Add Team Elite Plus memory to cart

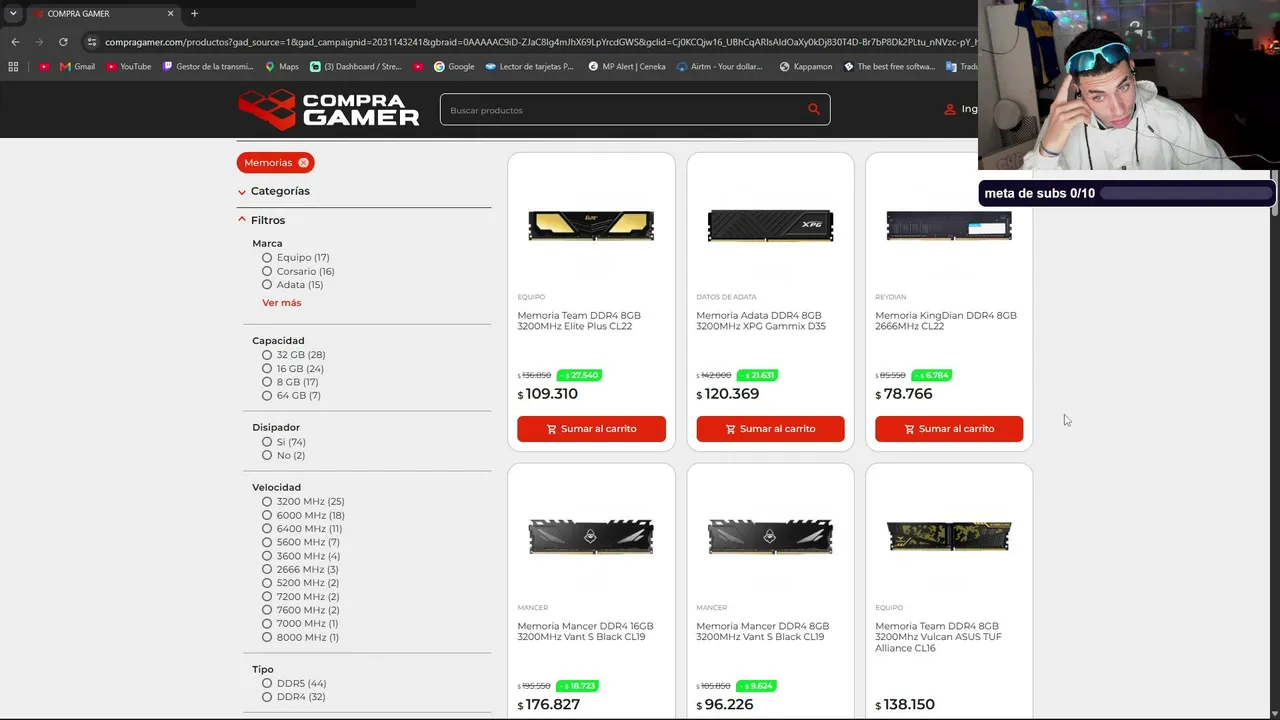(x=591, y=429)
